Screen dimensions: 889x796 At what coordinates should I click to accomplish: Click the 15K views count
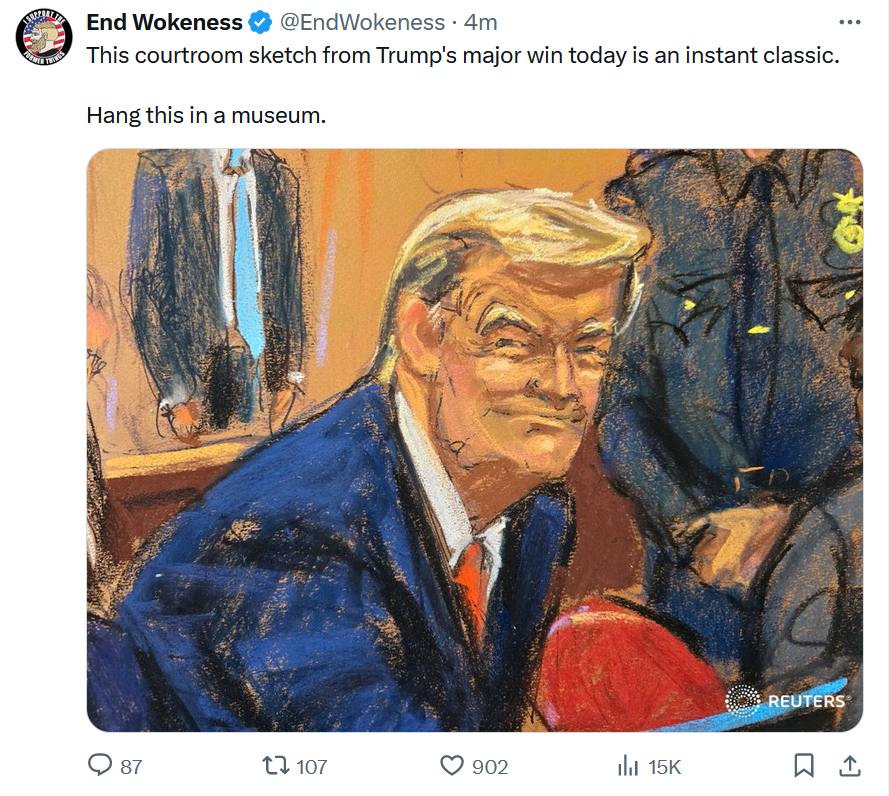[664, 767]
